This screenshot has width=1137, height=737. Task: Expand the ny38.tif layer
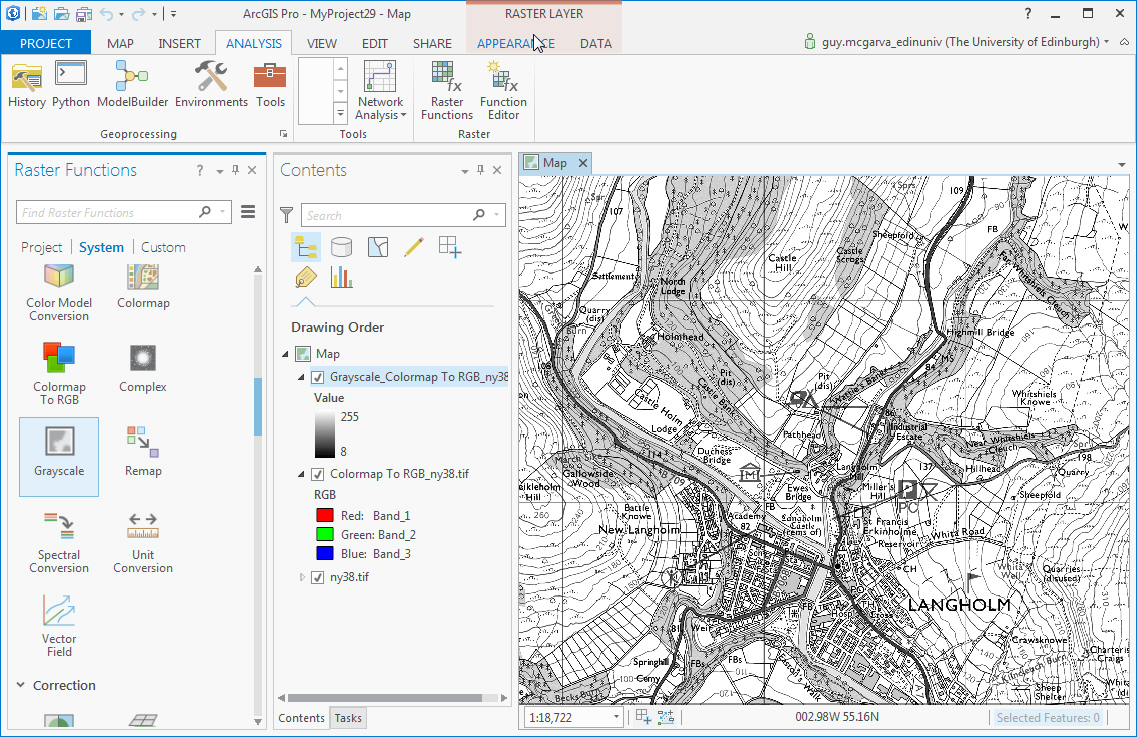pos(302,577)
